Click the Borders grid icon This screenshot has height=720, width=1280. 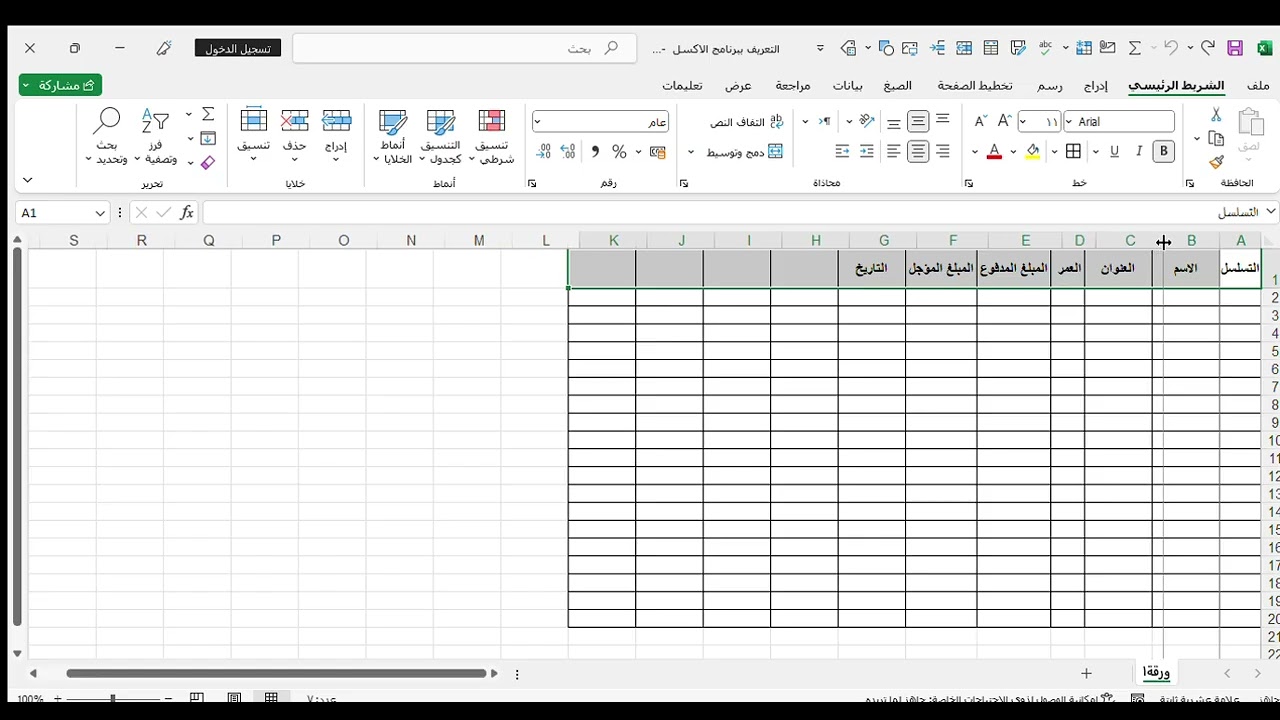1073,151
